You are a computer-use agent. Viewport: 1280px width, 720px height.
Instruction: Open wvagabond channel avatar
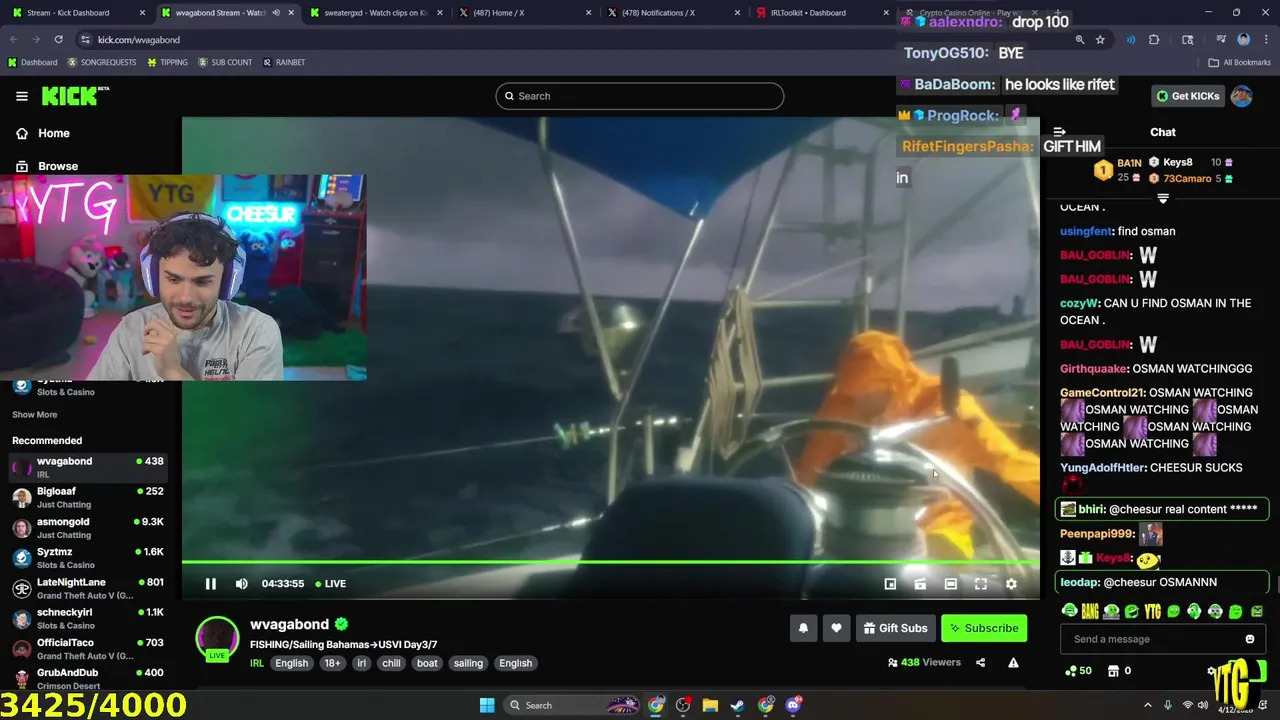coord(217,638)
